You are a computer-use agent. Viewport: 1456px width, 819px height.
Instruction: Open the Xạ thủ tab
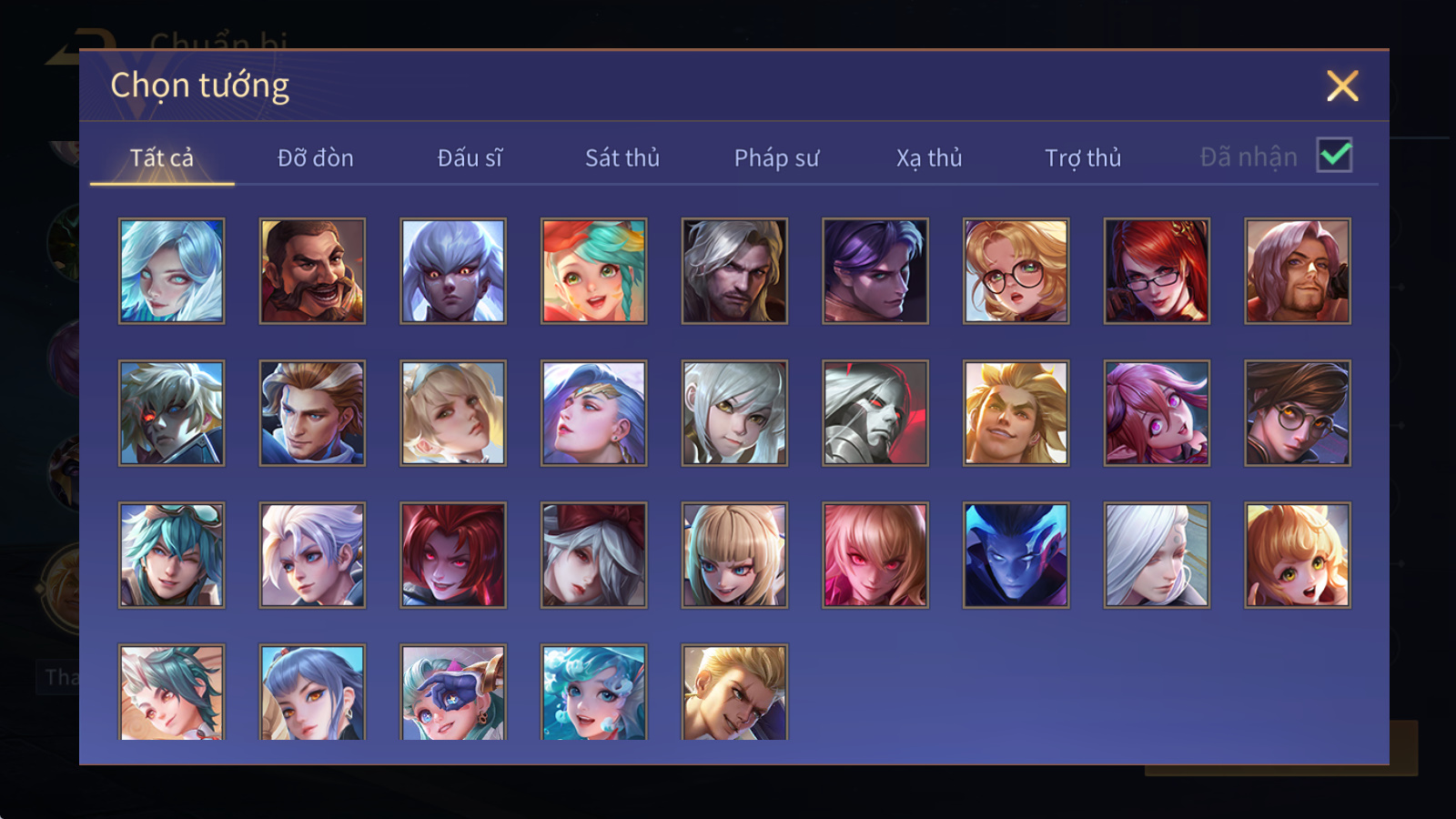click(x=929, y=158)
